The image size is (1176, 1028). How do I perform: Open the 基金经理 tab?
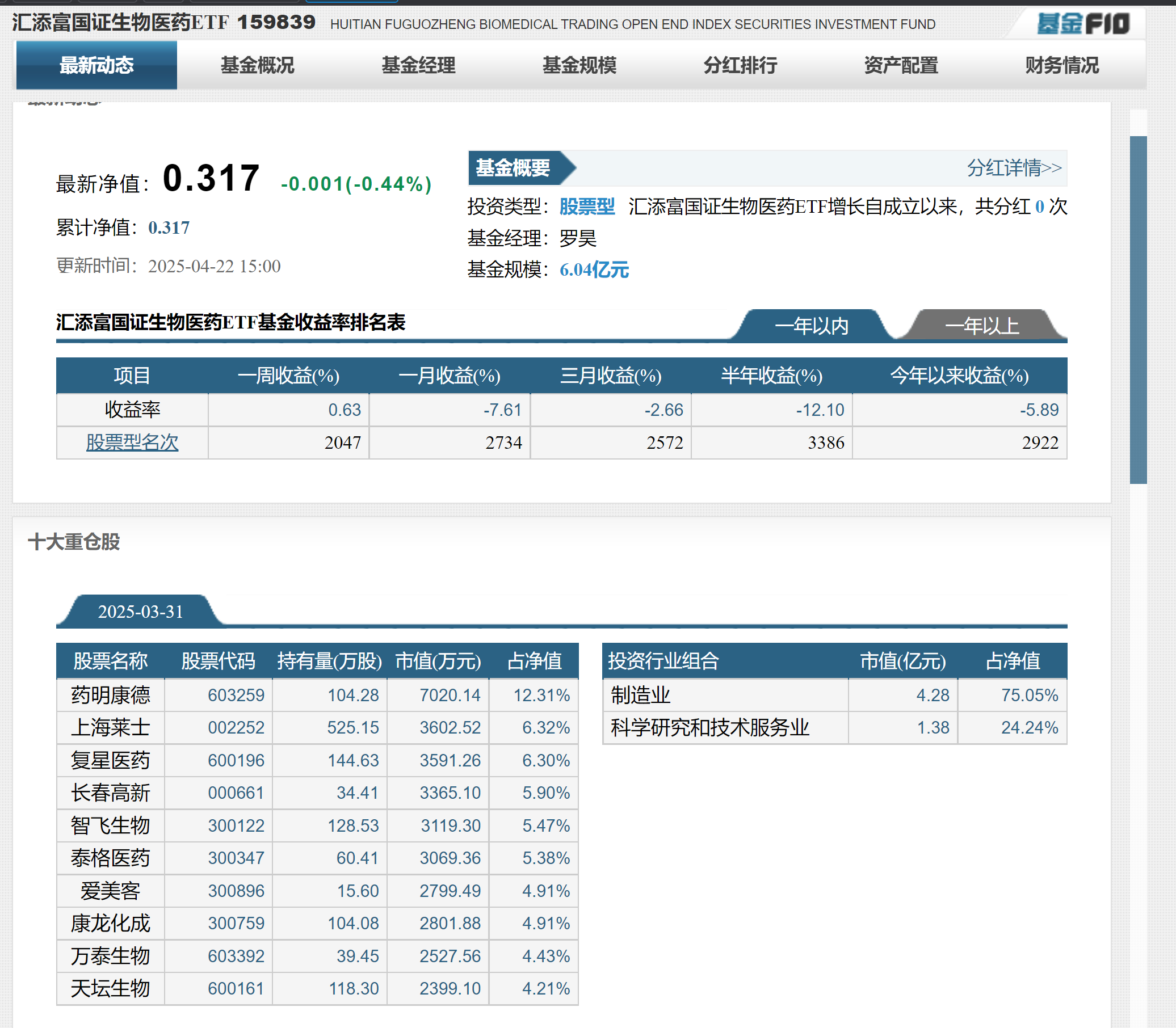point(418,65)
